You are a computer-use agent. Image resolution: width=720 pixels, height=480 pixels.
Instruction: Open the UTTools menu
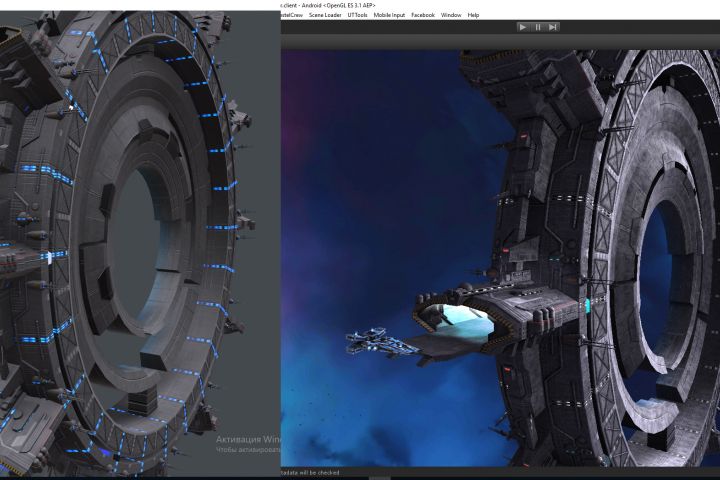[x=357, y=15]
